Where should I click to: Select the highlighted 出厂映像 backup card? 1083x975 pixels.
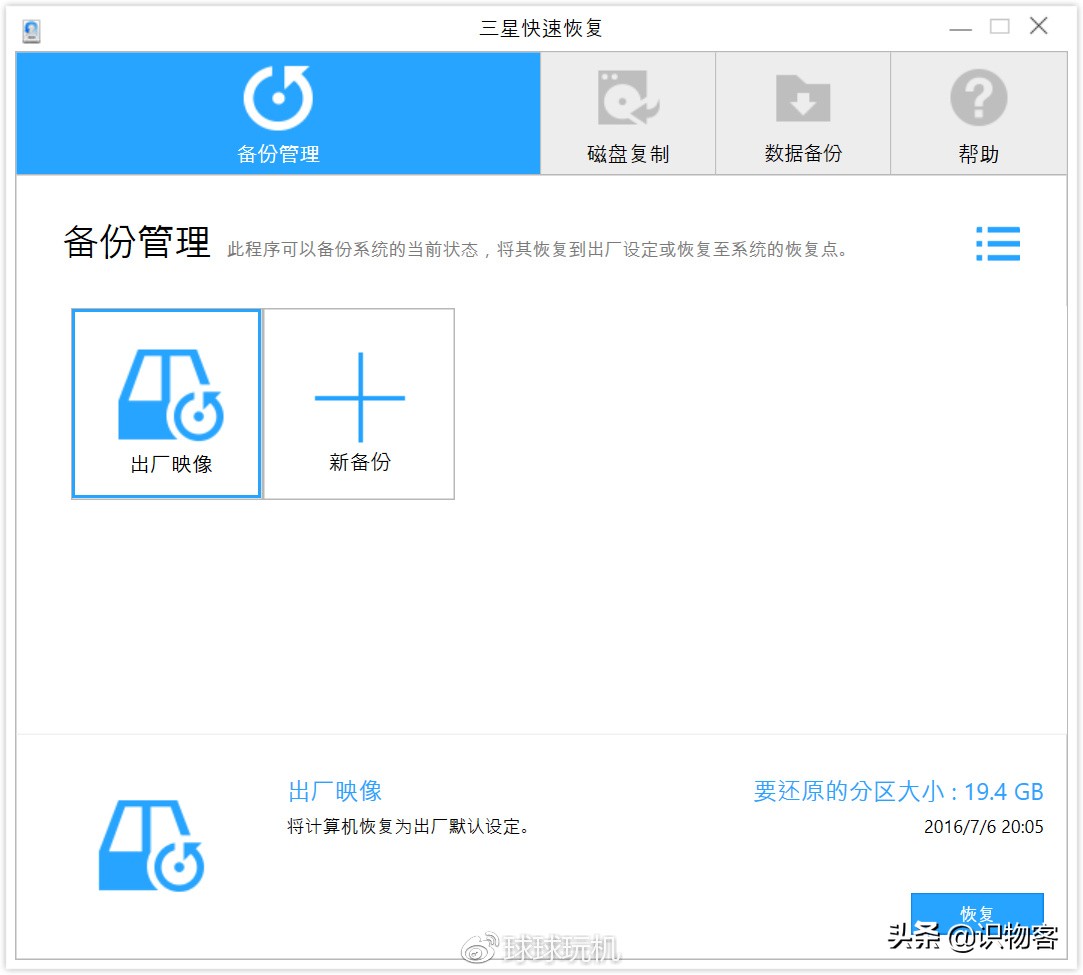(165, 403)
